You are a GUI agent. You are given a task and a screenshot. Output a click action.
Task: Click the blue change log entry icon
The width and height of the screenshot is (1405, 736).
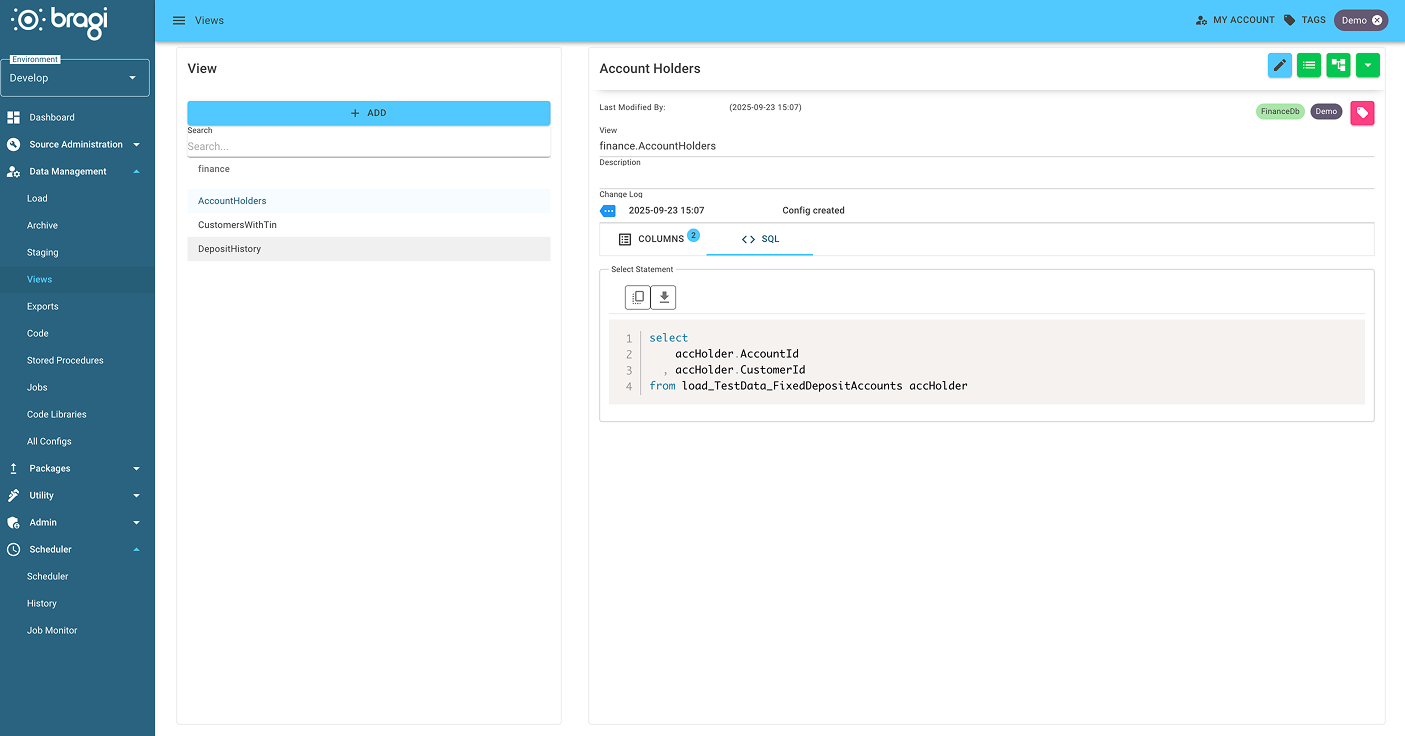click(x=608, y=211)
